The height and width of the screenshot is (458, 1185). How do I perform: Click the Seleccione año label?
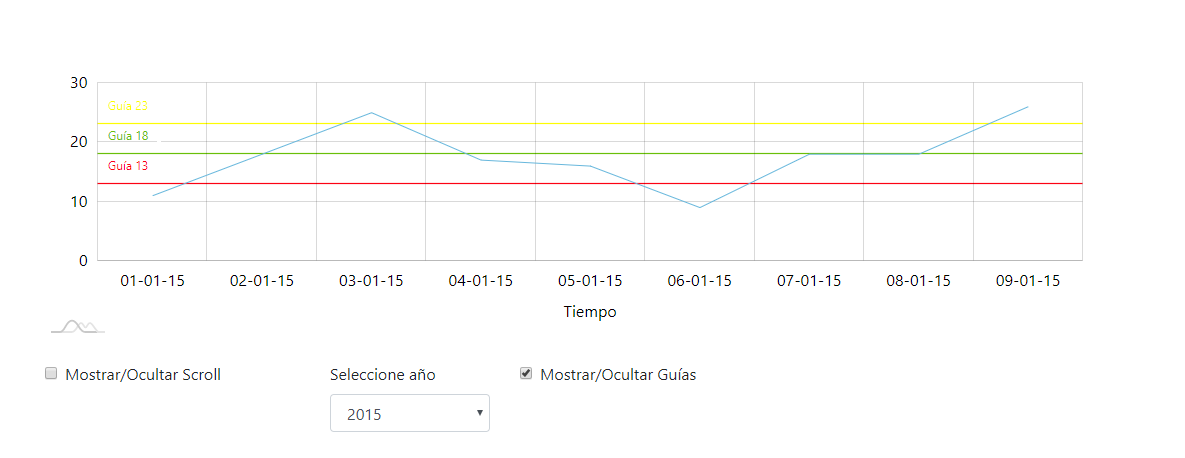383,375
